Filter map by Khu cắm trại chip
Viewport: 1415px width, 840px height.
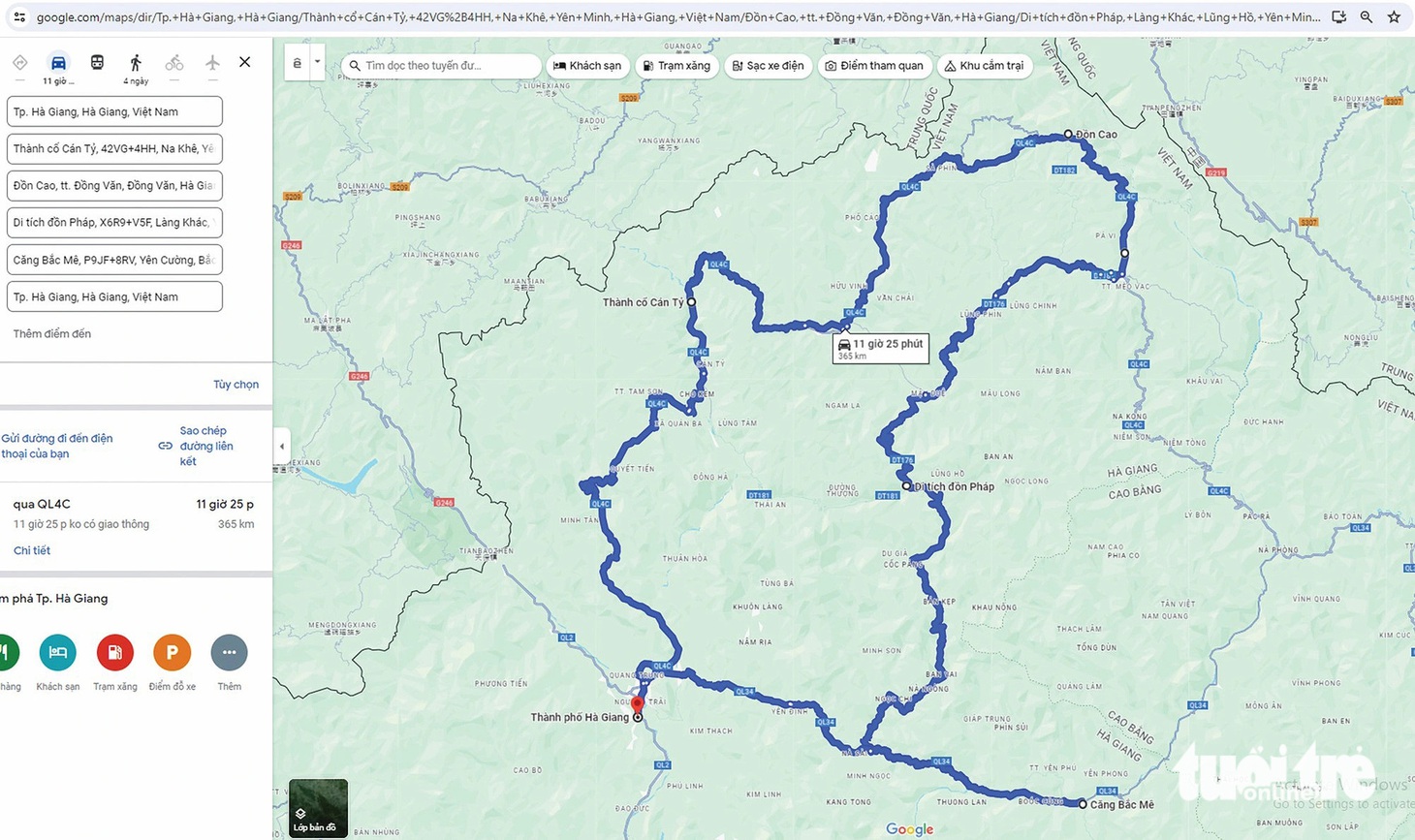(x=985, y=66)
